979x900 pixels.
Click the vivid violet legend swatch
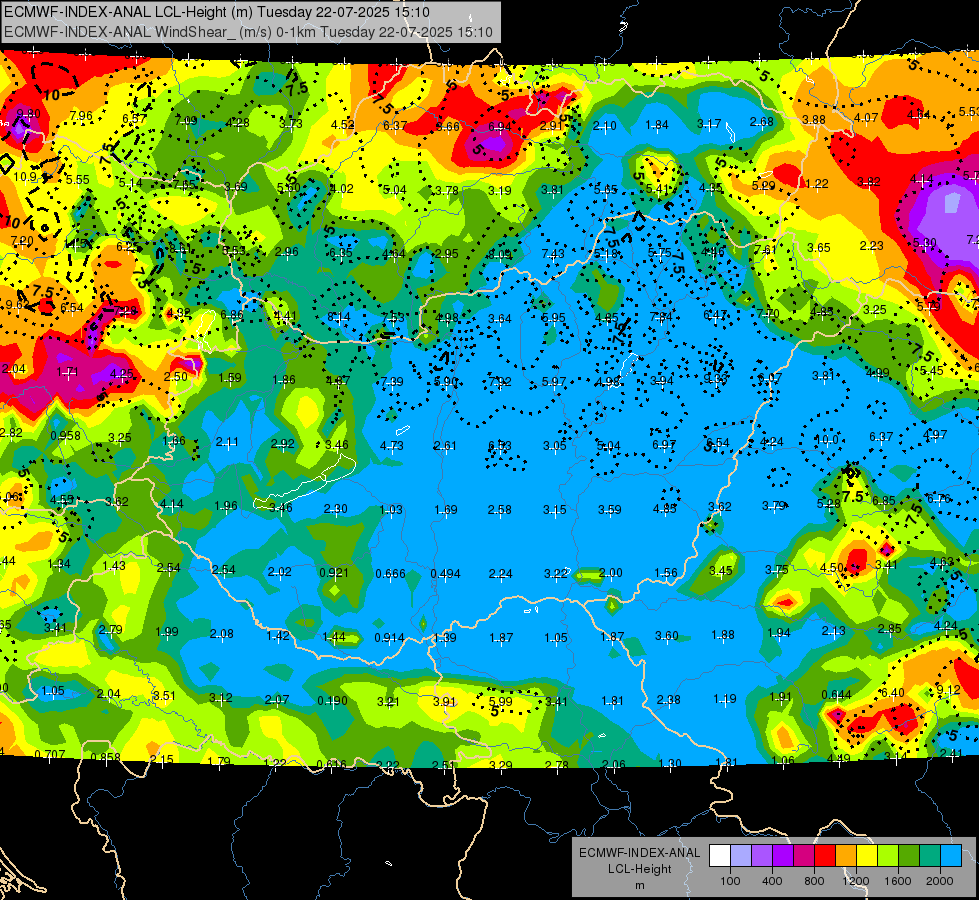[x=783, y=856]
